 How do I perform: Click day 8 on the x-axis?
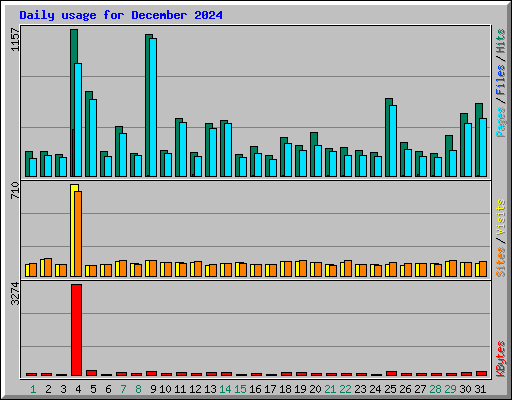[x=138, y=389]
